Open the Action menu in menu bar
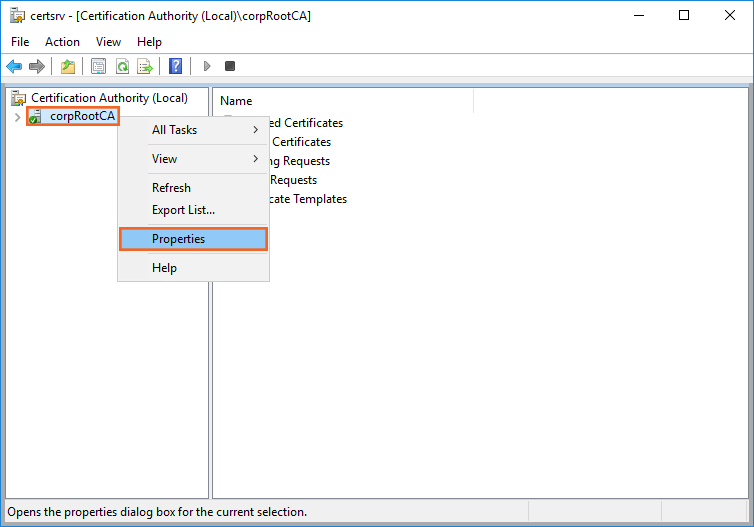Viewport: 754px width, 527px height. pyautogui.click(x=62, y=42)
